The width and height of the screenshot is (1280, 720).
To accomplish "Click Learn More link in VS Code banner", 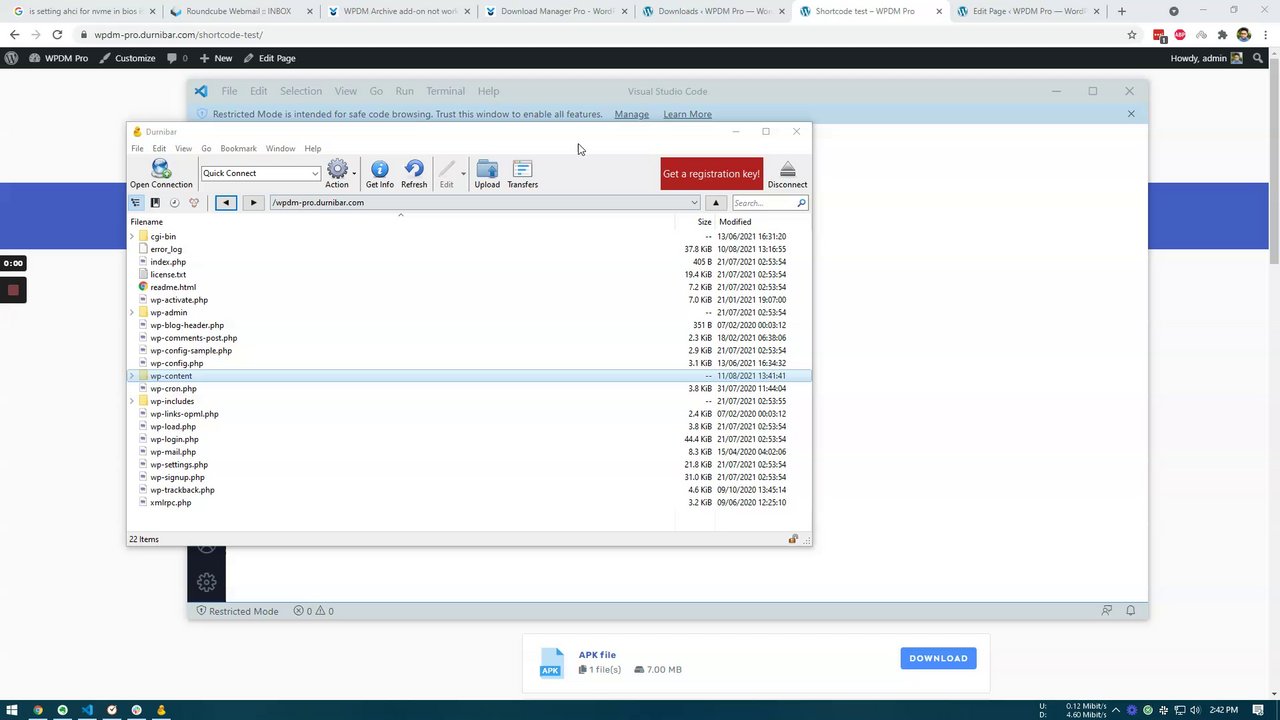I will point(687,114).
